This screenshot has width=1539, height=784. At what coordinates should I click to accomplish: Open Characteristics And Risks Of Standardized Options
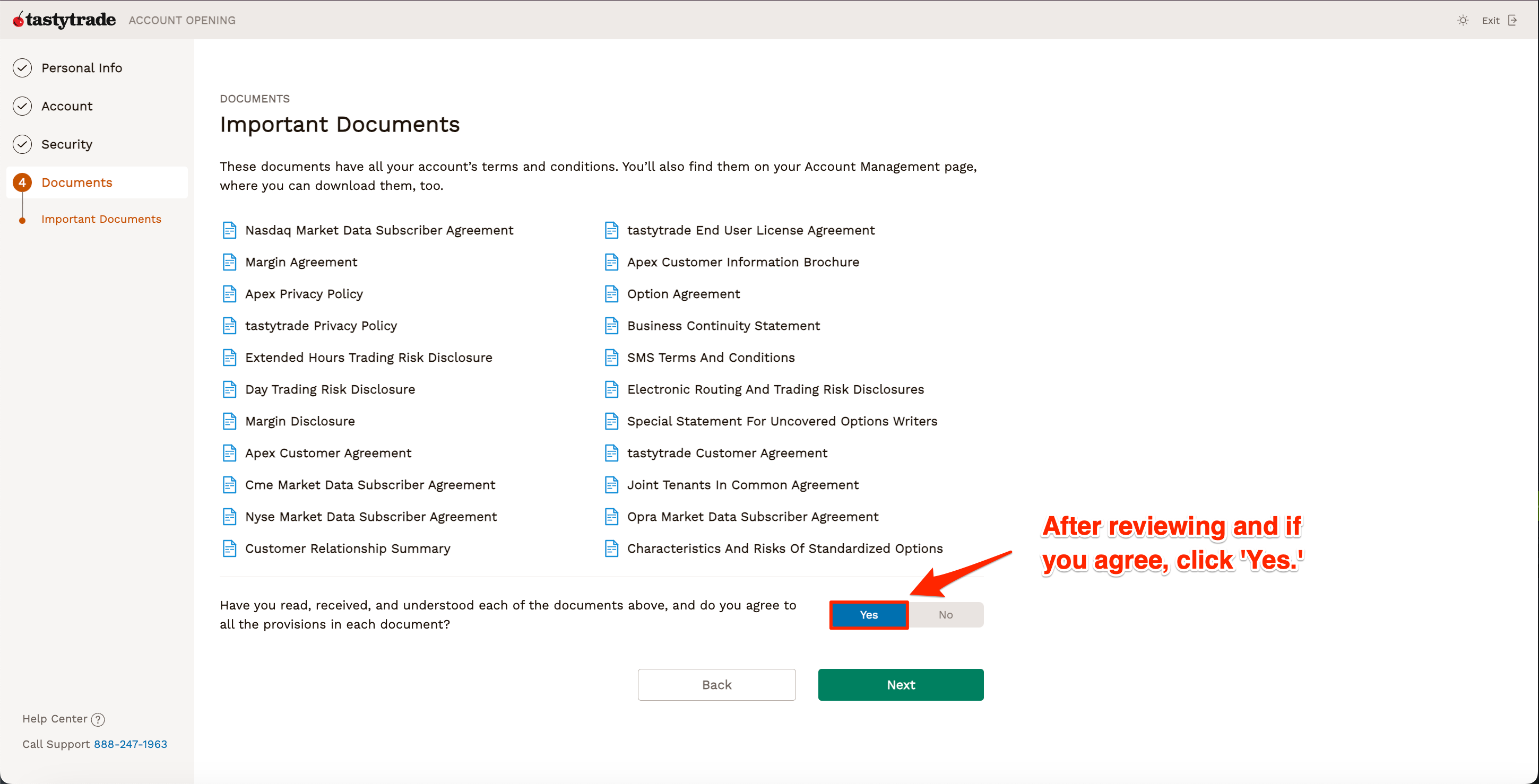pyautogui.click(x=784, y=548)
